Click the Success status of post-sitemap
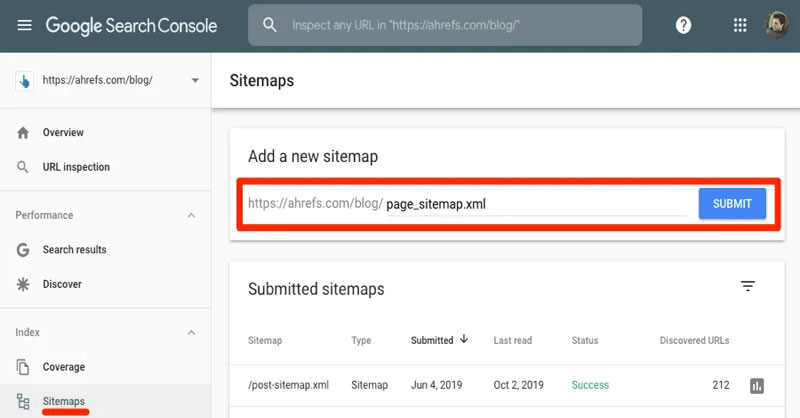 [x=590, y=385]
